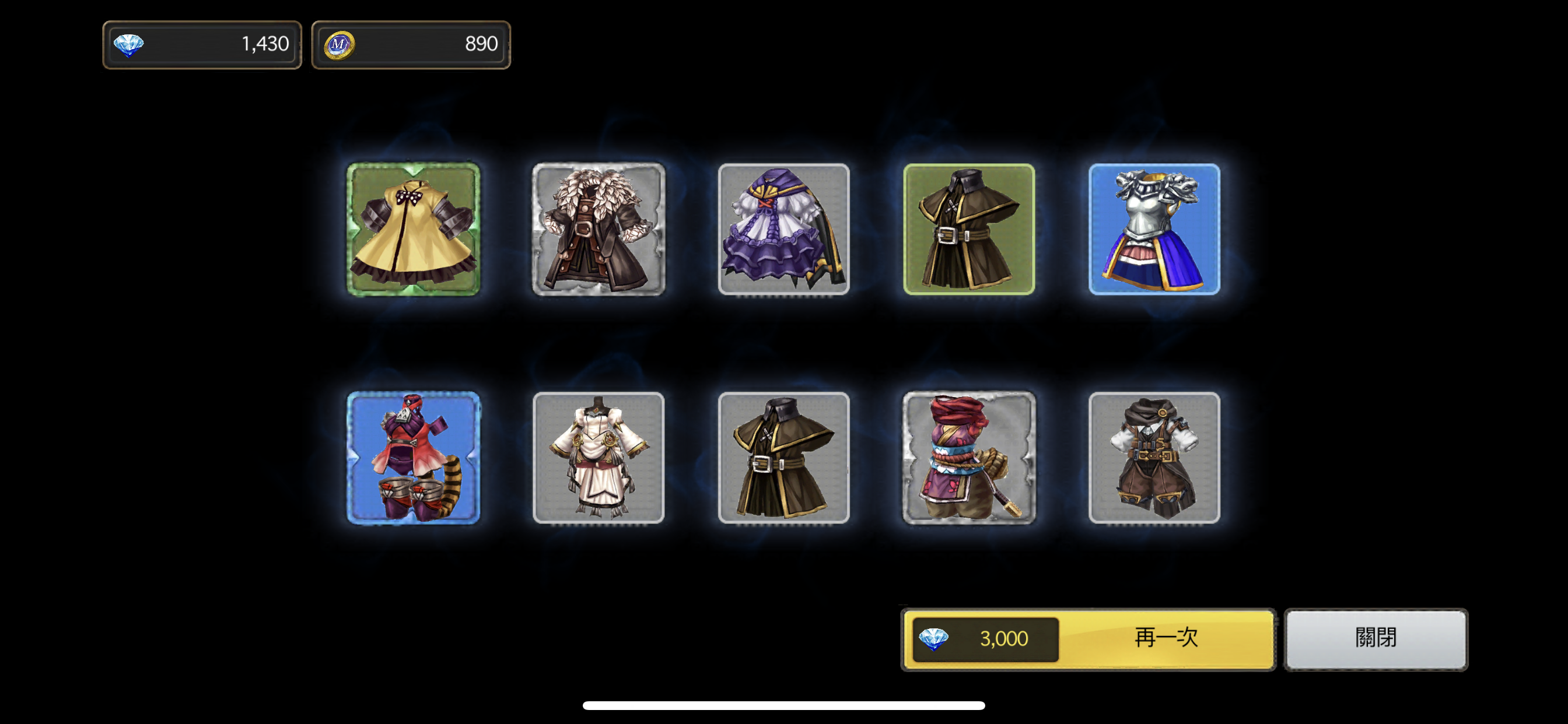
Task: Select the kimono outfit with red scarf
Action: click(969, 458)
